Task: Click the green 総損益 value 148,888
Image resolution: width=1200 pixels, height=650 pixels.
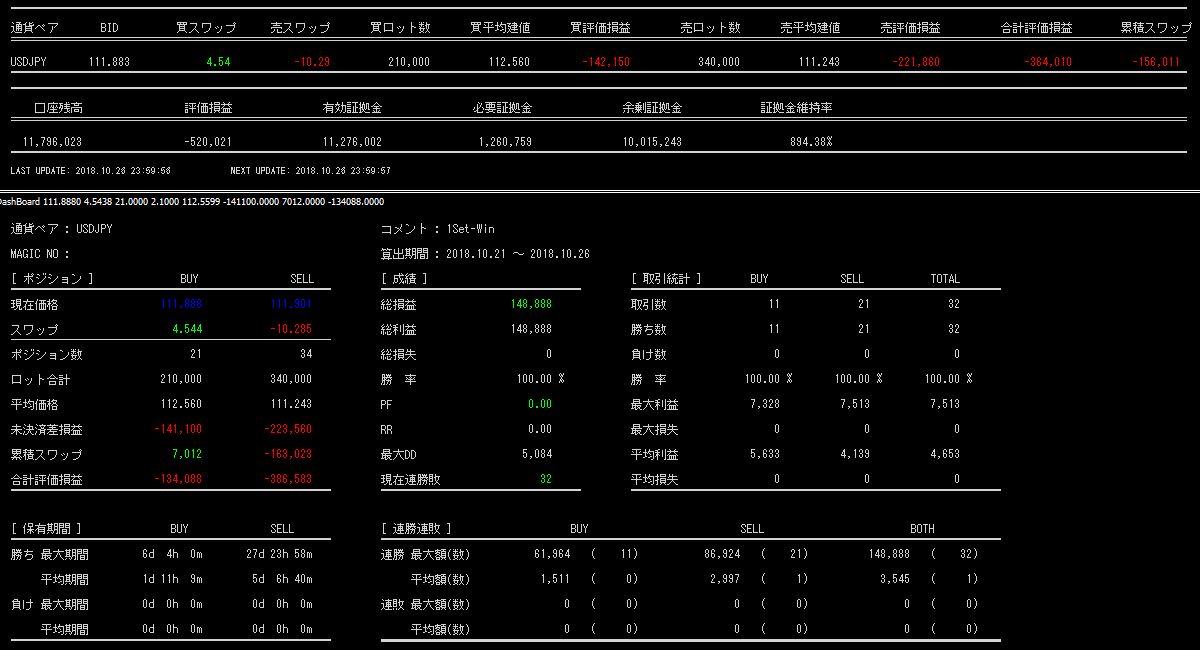Action: click(x=530, y=304)
